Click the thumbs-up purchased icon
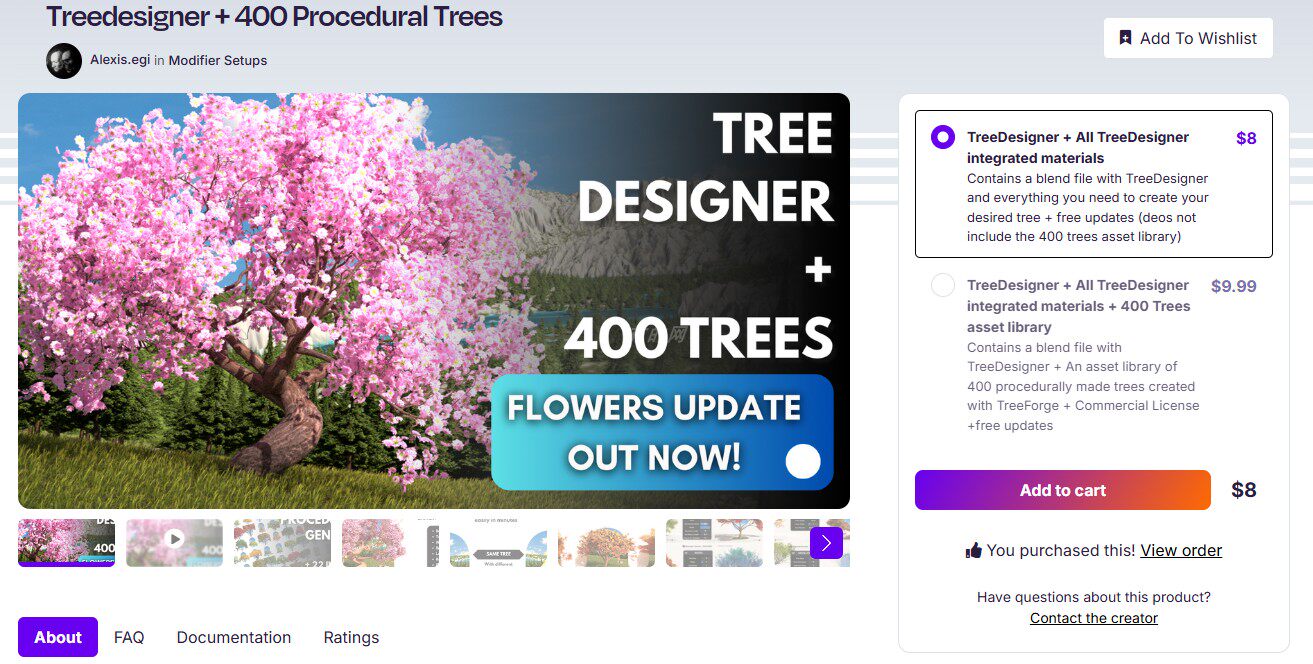This screenshot has height=664, width=1313. (x=974, y=550)
